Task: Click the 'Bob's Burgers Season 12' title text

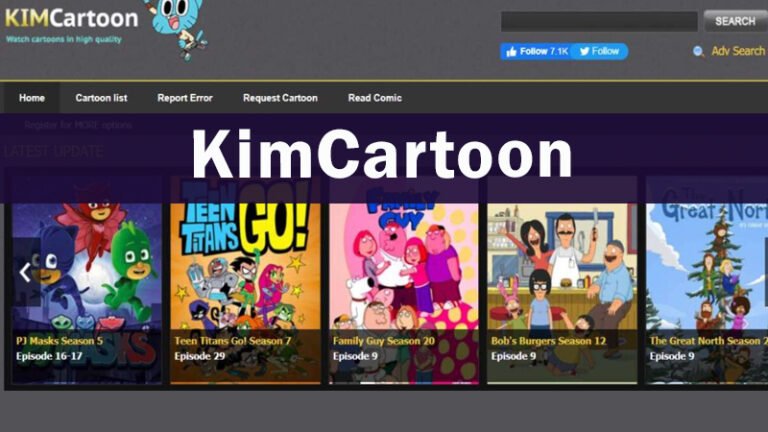Action: pos(549,341)
